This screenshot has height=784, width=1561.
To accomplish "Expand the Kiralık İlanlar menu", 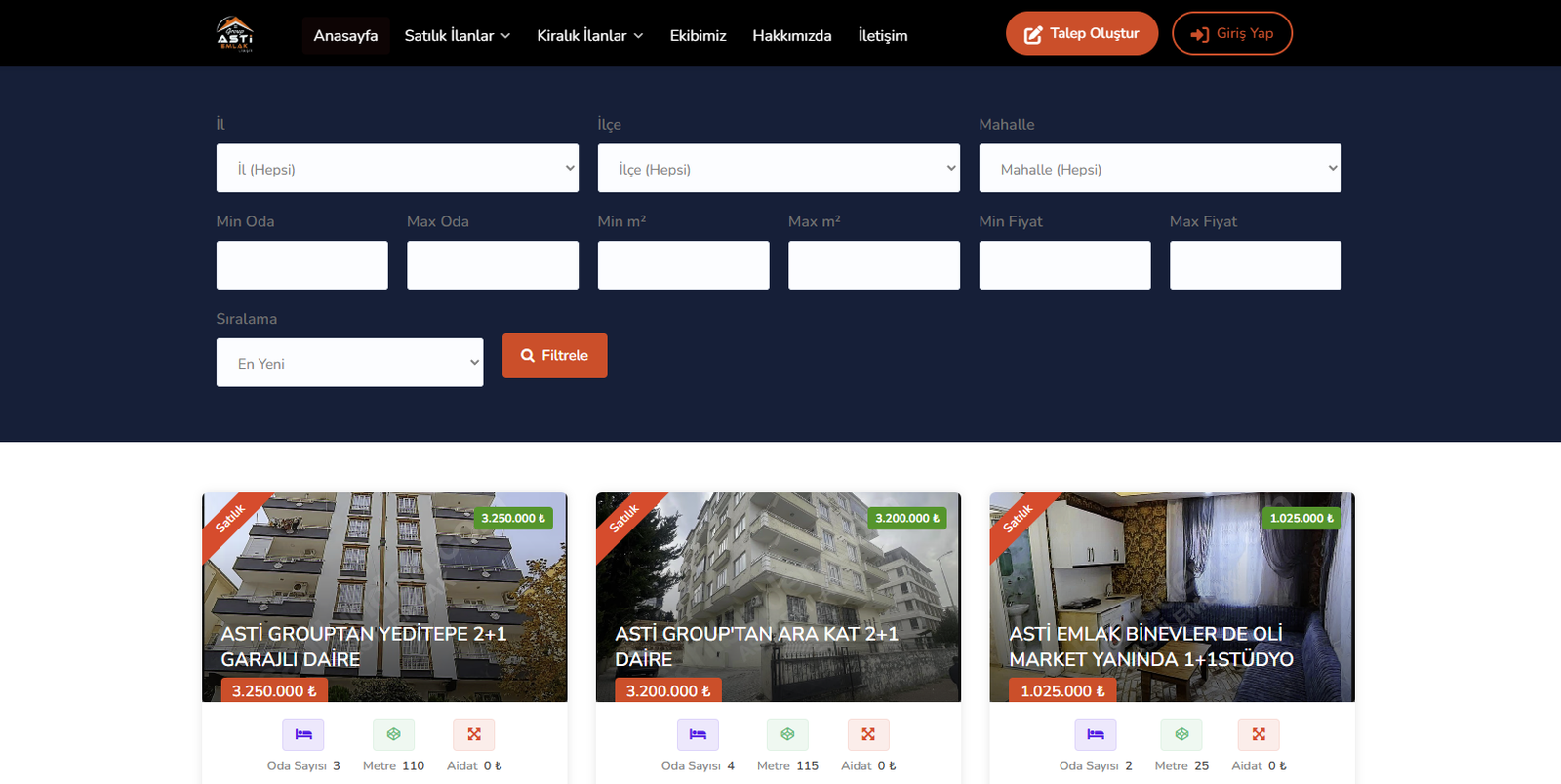I will [589, 35].
